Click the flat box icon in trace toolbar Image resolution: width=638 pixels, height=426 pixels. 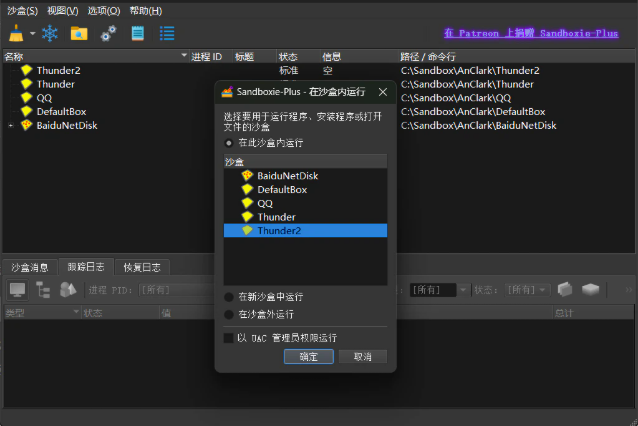tap(590, 289)
